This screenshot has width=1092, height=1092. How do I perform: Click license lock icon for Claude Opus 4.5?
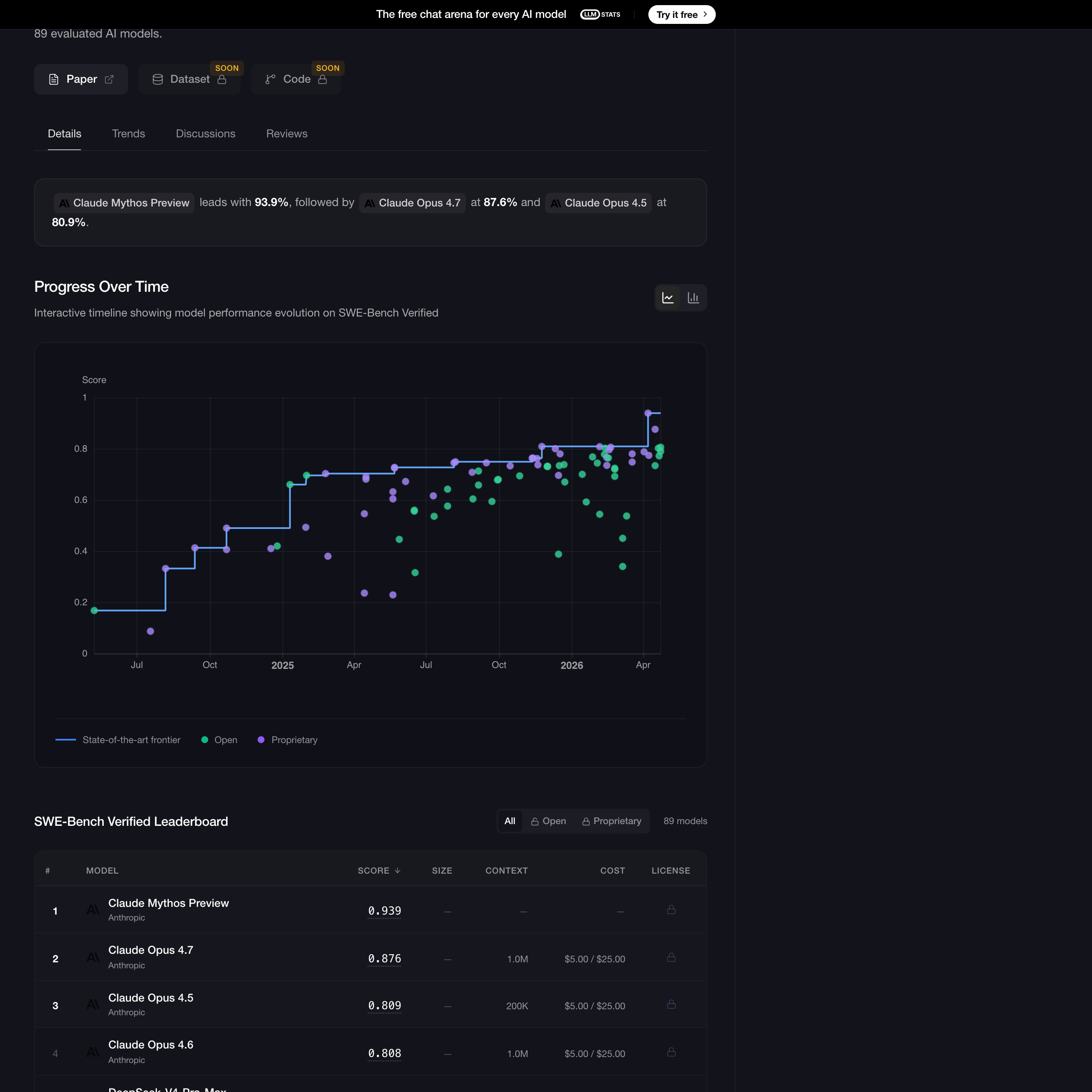coord(671,1005)
